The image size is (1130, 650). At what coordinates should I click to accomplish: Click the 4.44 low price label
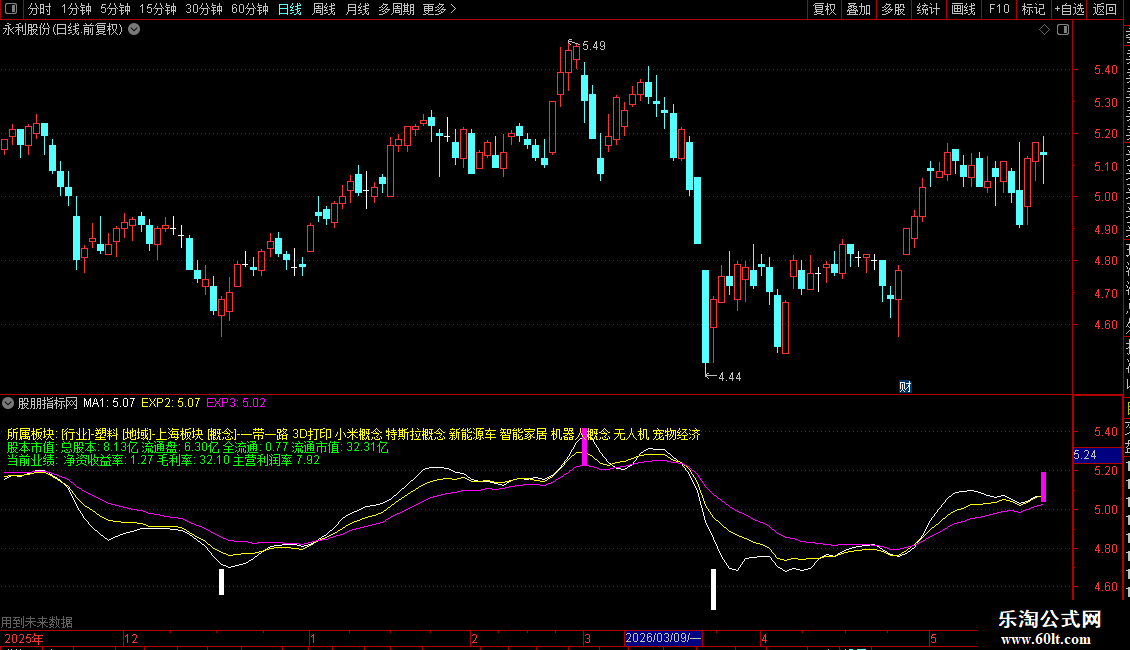[x=729, y=376]
